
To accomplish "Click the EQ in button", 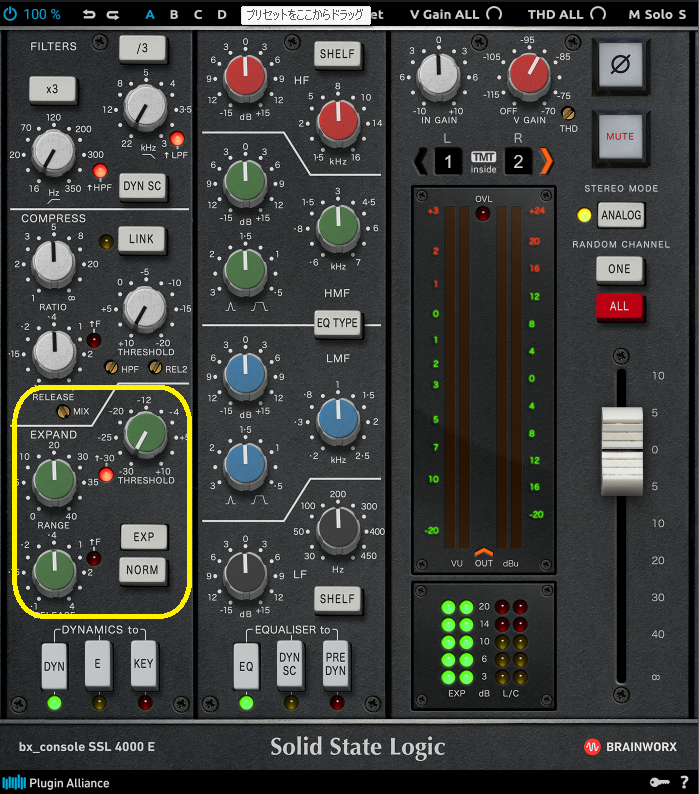I will click(x=246, y=665).
